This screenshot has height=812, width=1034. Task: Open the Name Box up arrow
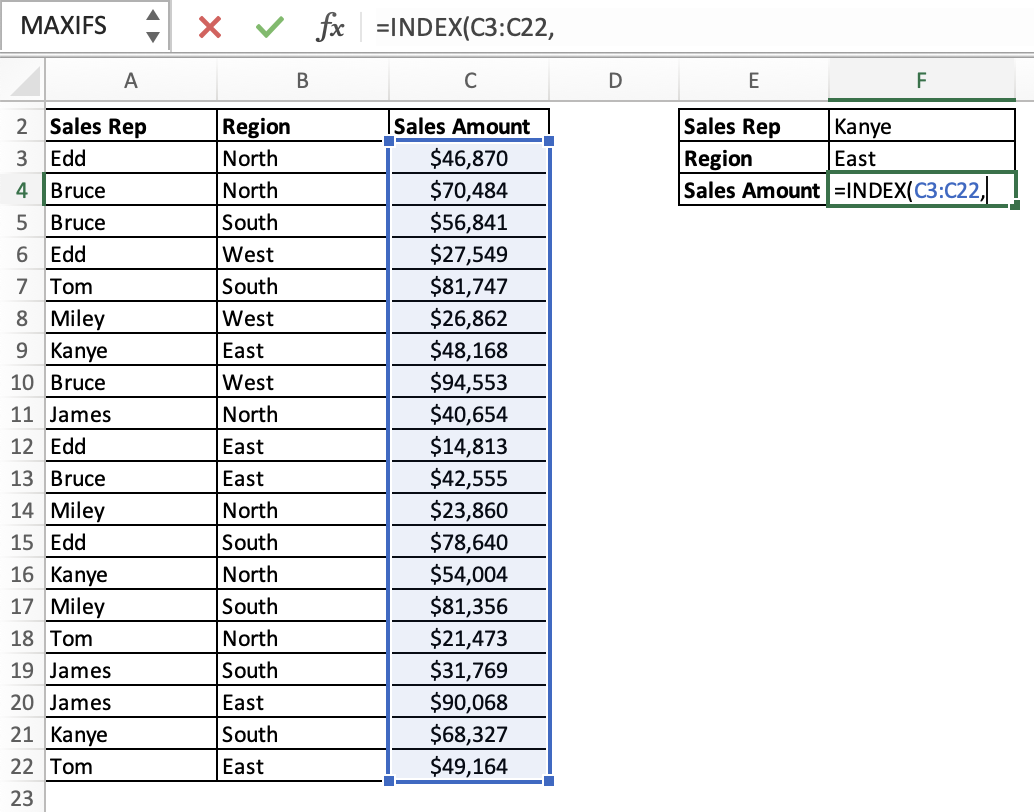tap(153, 15)
